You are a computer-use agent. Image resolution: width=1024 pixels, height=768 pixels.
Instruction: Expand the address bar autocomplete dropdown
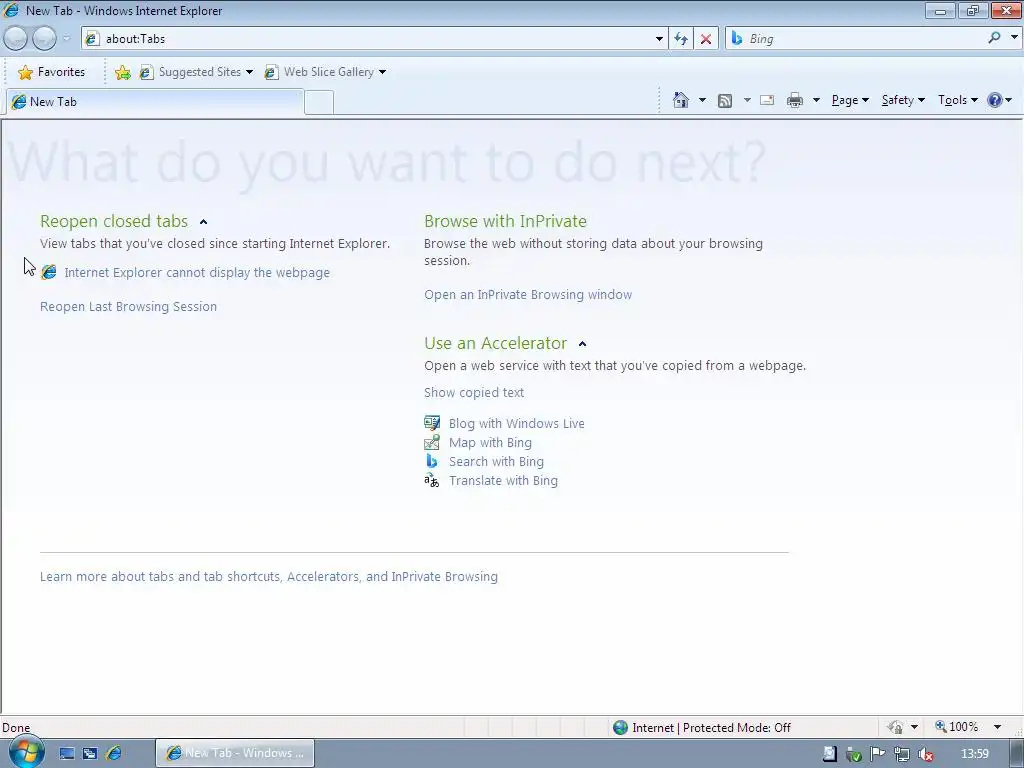659,39
